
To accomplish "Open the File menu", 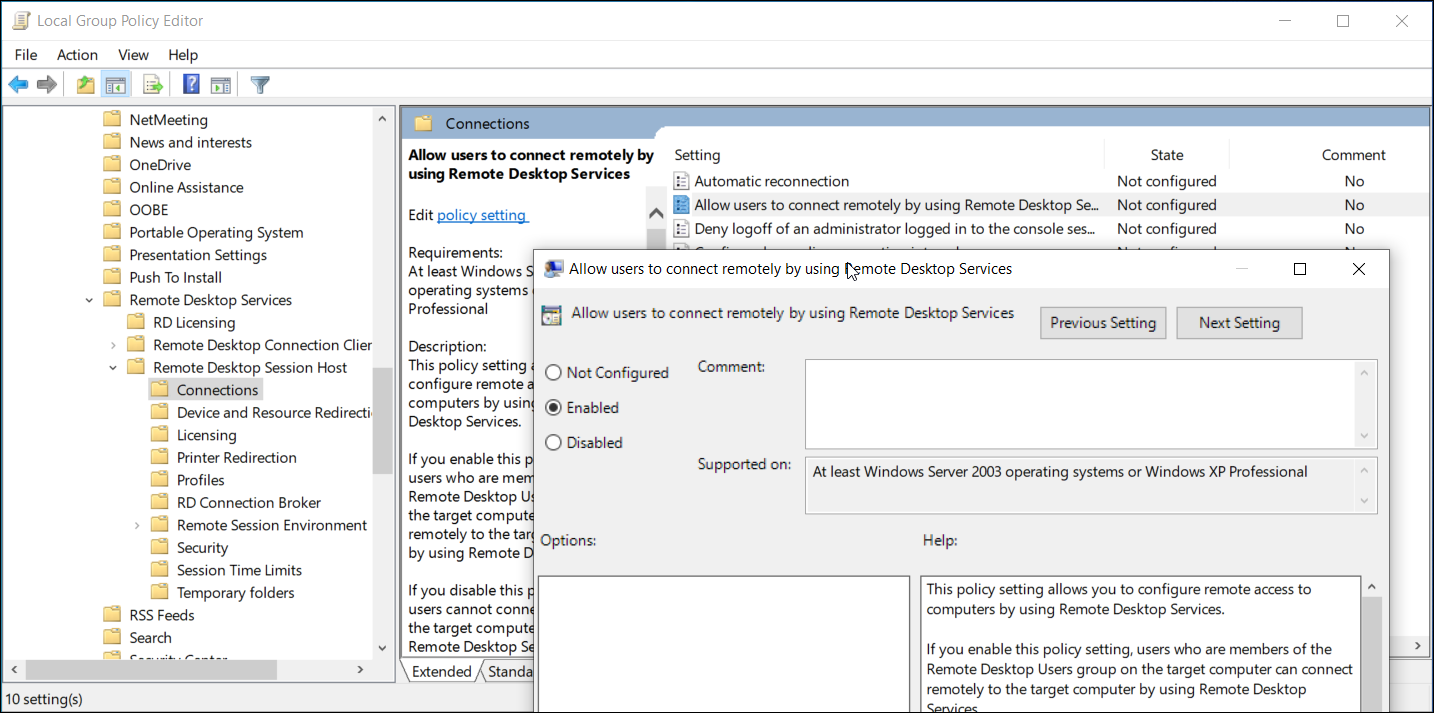I will coord(26,55).
